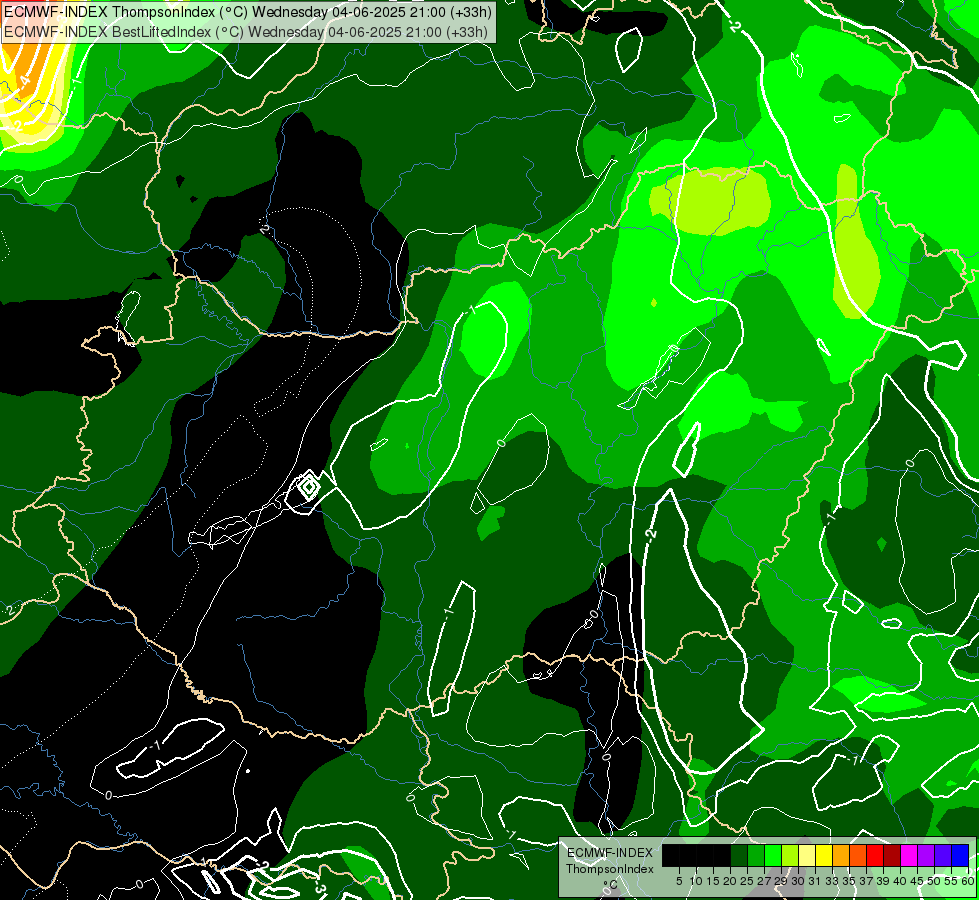Click the legend scale value 50
The width and height of the screenshot is (979, 900).
tap(933, 881)
